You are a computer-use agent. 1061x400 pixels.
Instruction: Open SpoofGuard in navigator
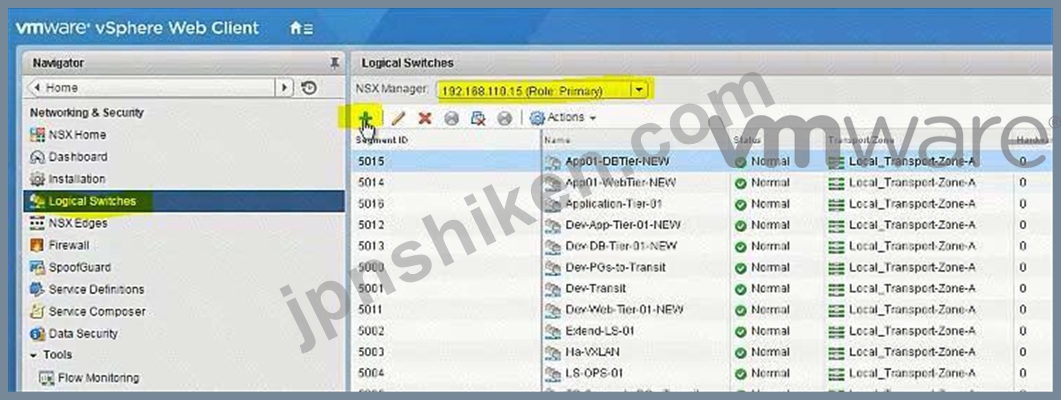pyautogui.click(x=79, y=267)
